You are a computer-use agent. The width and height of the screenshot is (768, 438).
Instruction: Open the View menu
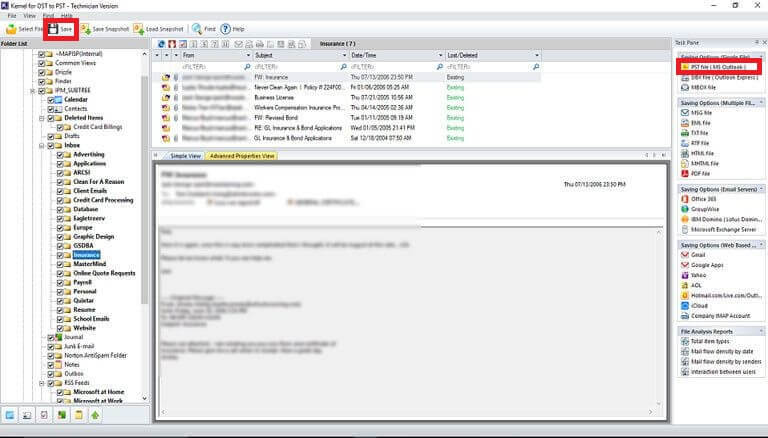29,16
